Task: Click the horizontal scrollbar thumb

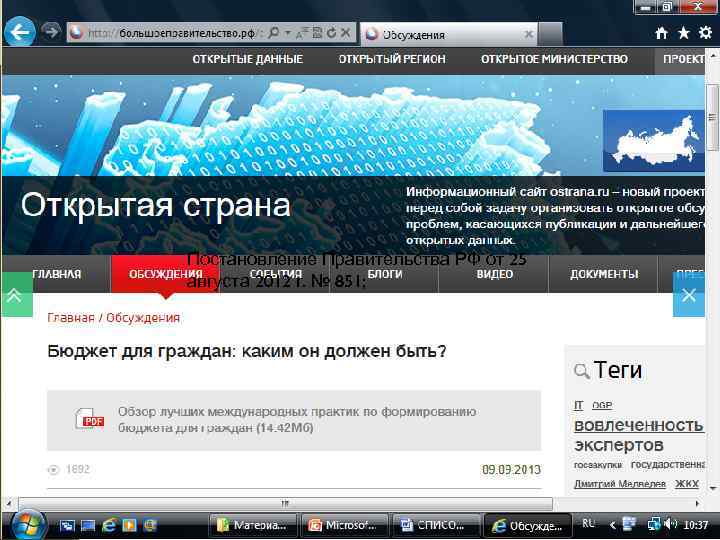Action: tap(285, 504)
